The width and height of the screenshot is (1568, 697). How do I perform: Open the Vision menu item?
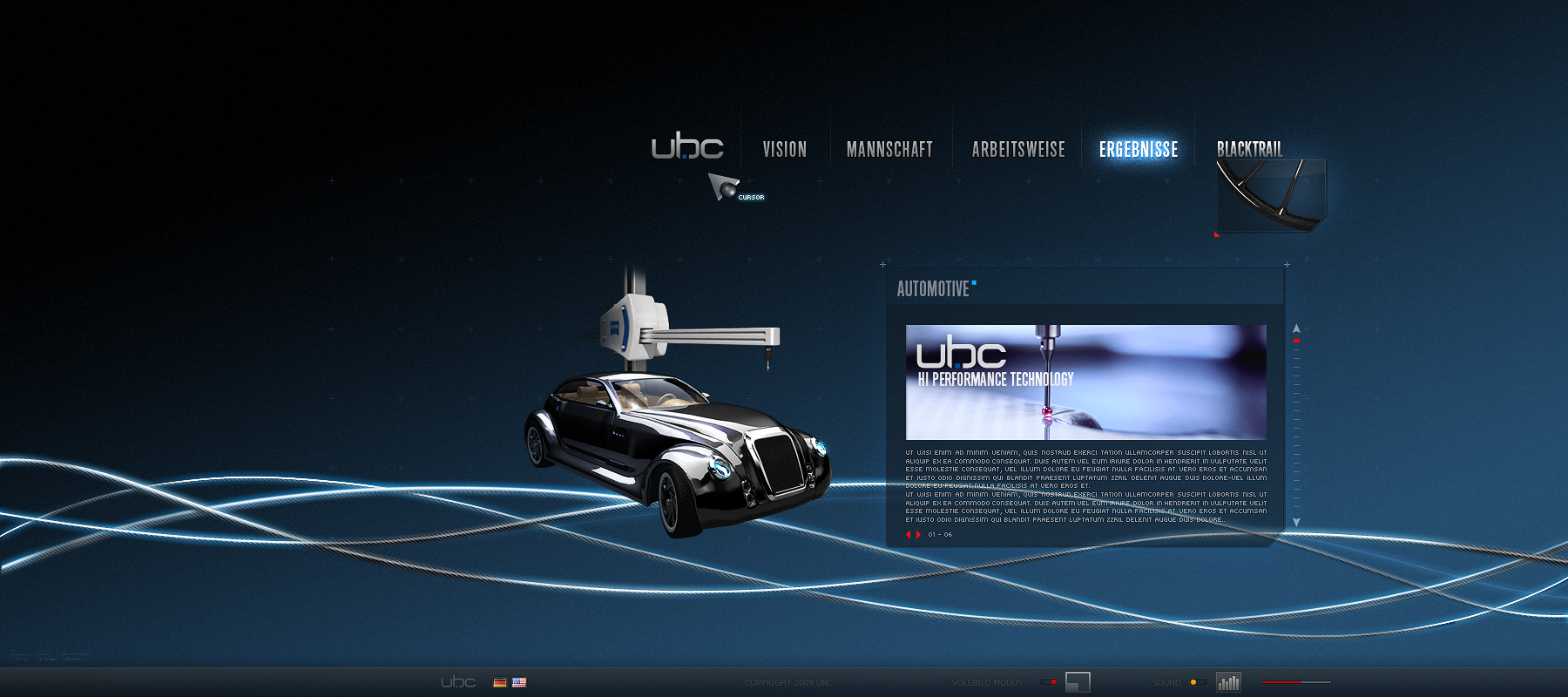[785, 150]
